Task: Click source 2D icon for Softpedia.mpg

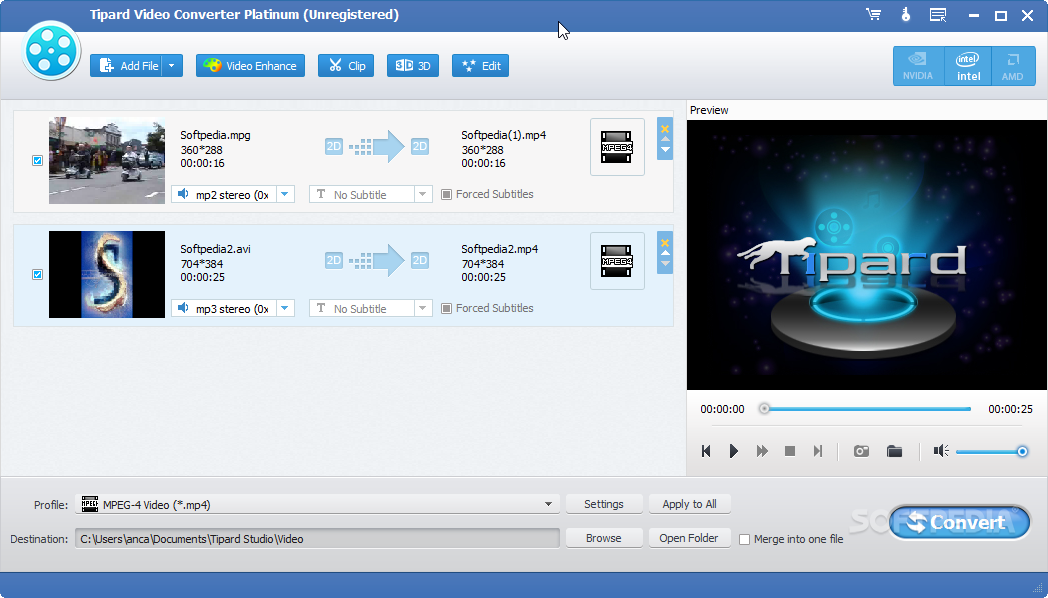Action: [334, 146]
